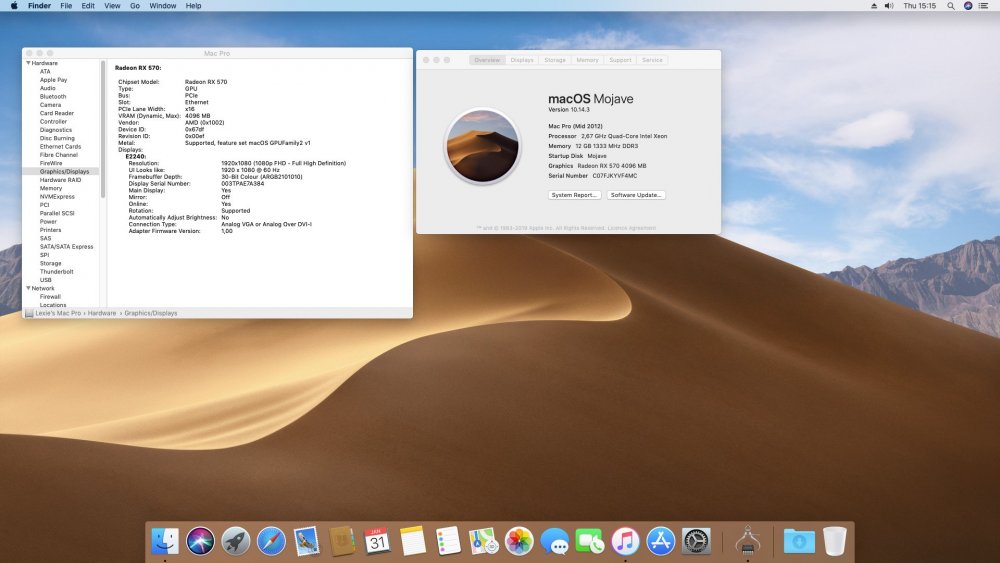The width and height of the screenshot is (1000, 563).
Task: Open Calendar icon showing 31
Action: (x=378, y=541)
